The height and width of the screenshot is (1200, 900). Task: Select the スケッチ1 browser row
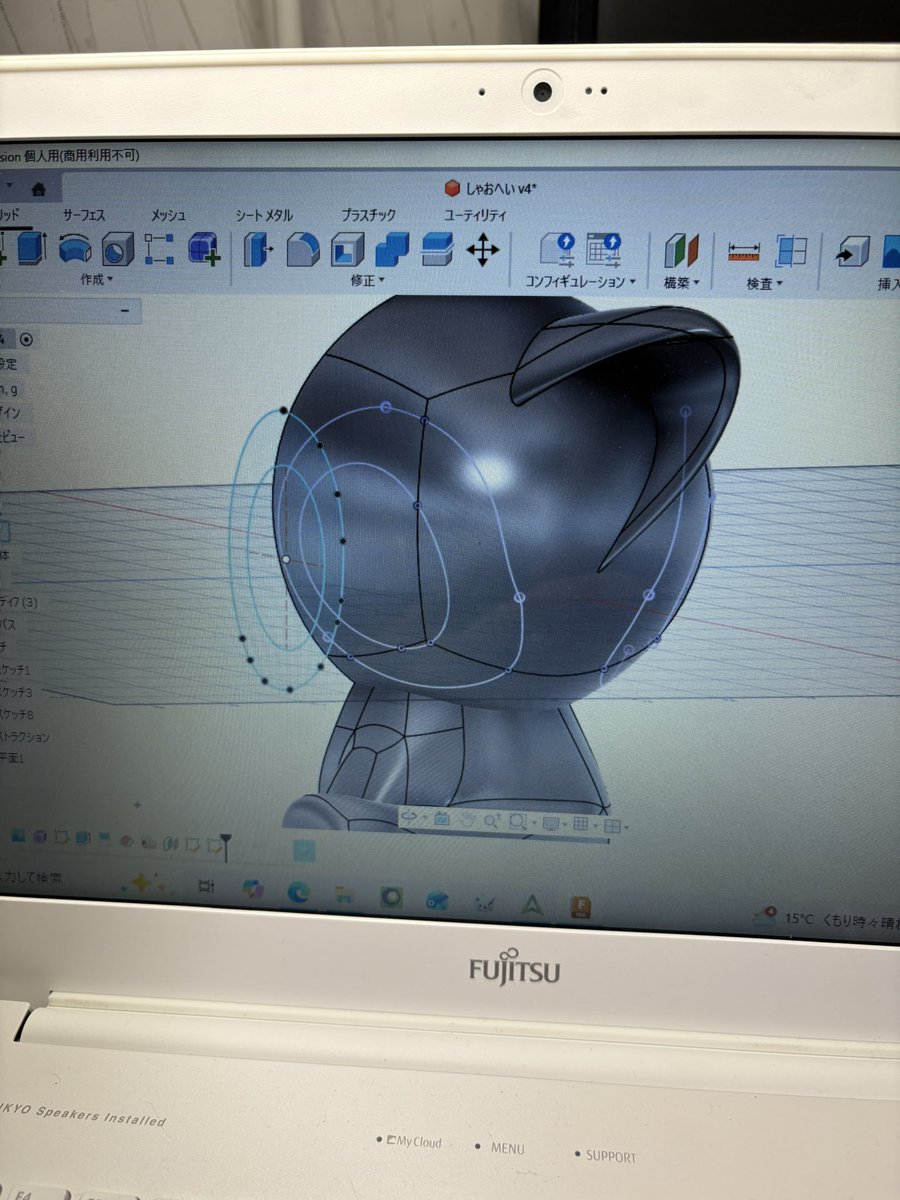[16, 669]
